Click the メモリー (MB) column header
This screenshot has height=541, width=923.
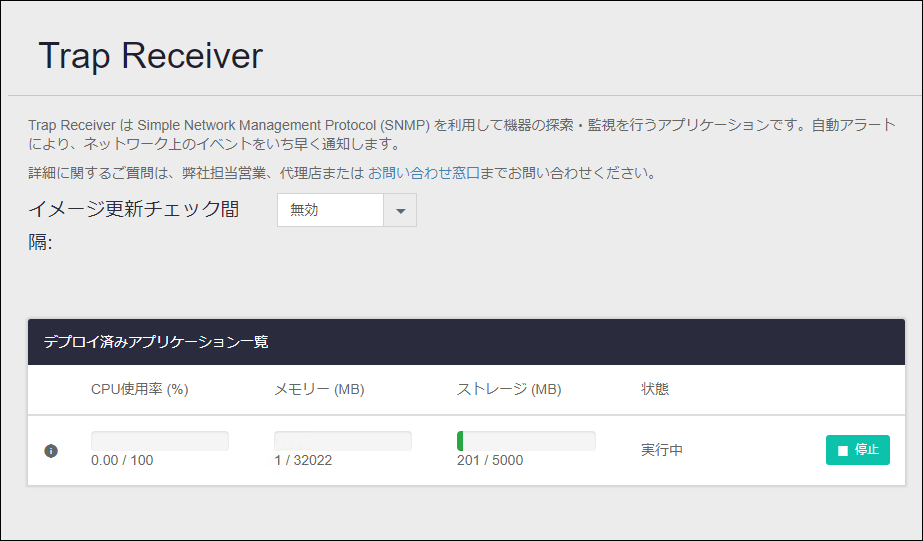tap(319, 389)
